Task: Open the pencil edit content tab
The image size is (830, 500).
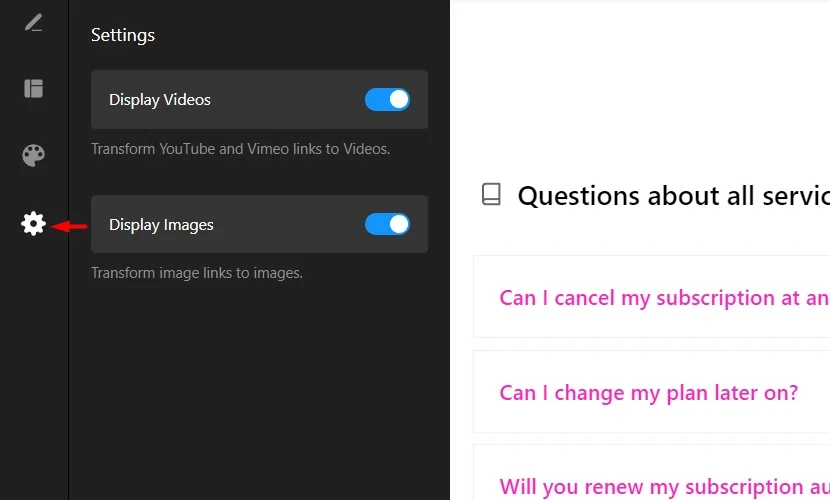Action: 33,23
